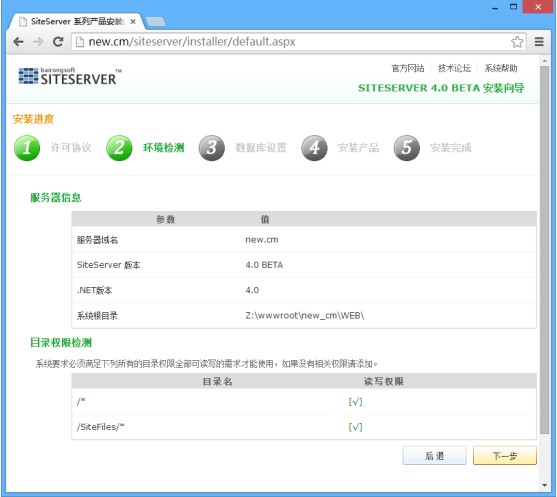Click the 读写权限 column header

point(384,382)
